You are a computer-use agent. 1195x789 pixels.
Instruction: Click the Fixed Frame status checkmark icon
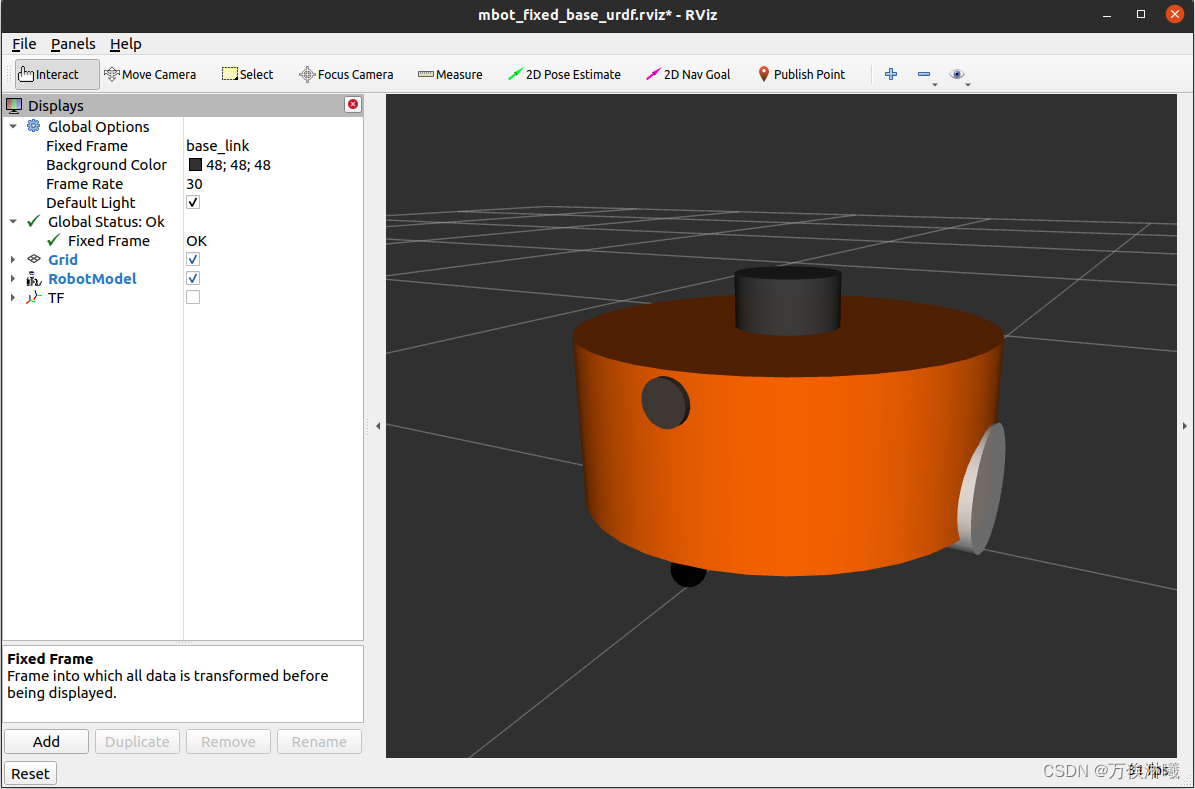coord(53,240)
